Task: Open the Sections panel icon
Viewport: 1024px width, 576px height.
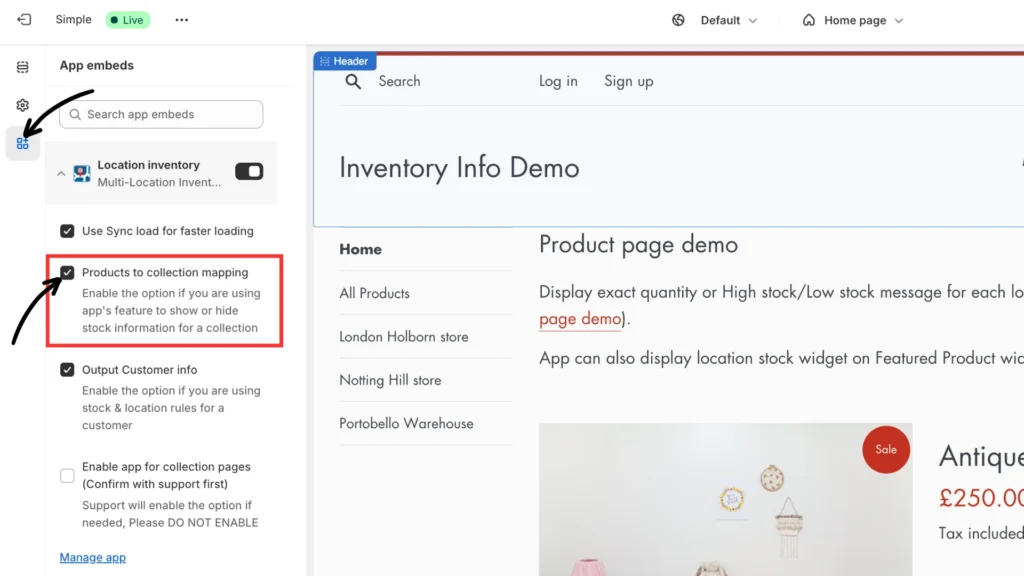Action: [x=23, y=67]
